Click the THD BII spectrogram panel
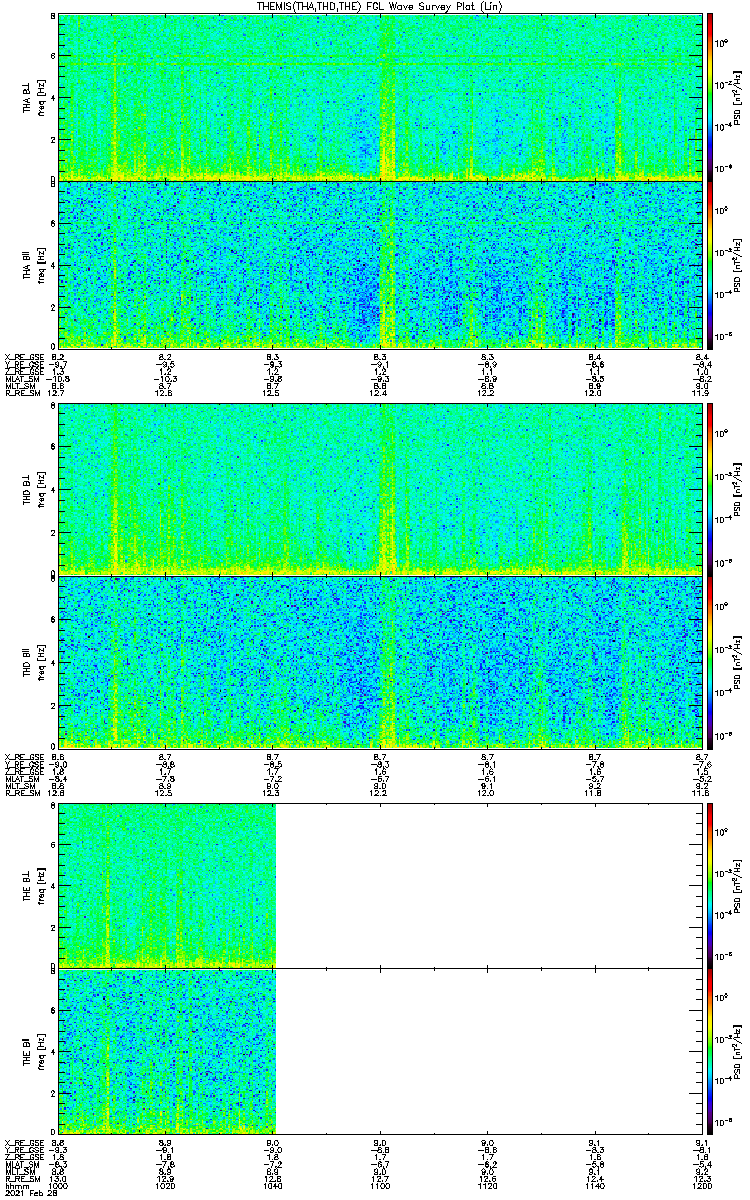 (380, 661)
